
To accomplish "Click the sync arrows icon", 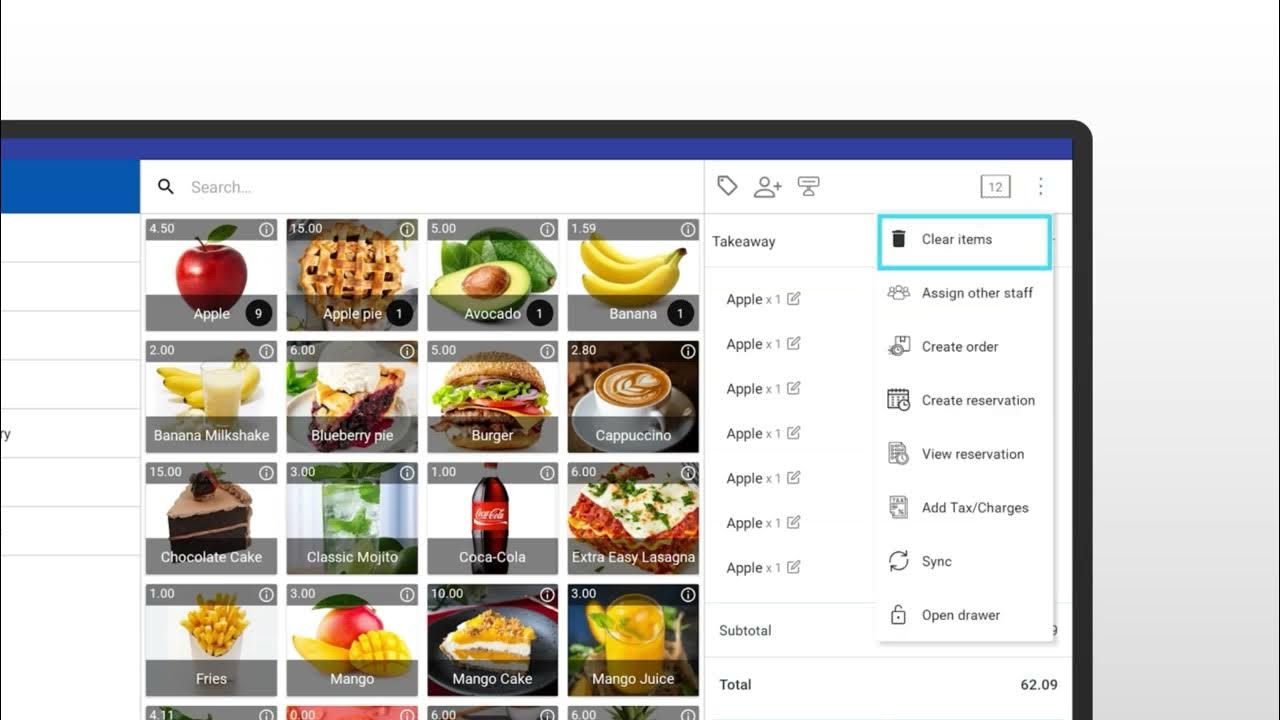I will point(898,561).
